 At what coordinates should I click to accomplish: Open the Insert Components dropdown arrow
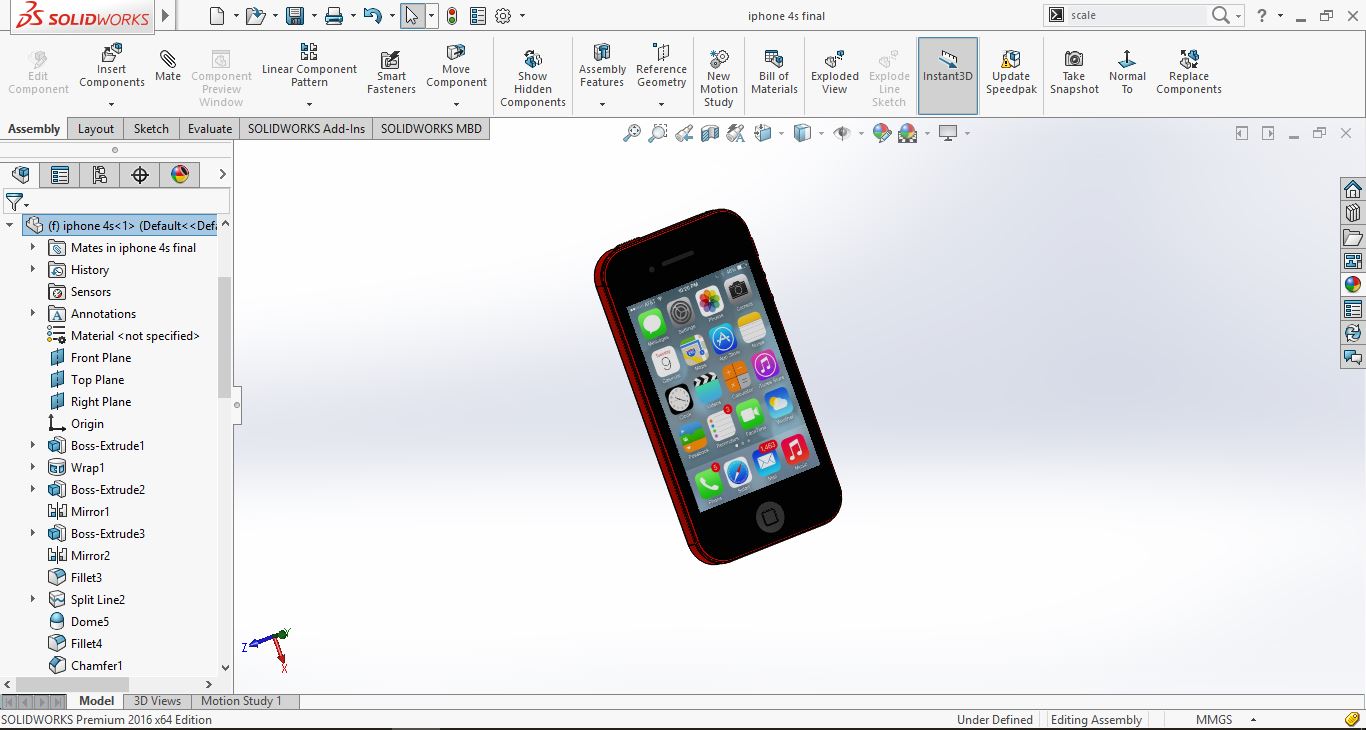tap(111, 104)
